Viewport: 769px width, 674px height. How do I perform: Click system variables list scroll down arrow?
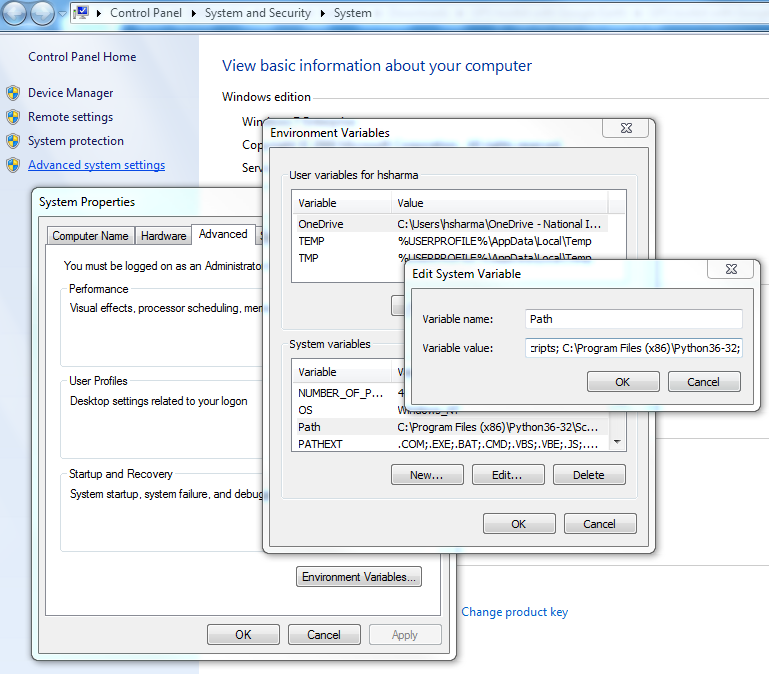pos(617,442)
